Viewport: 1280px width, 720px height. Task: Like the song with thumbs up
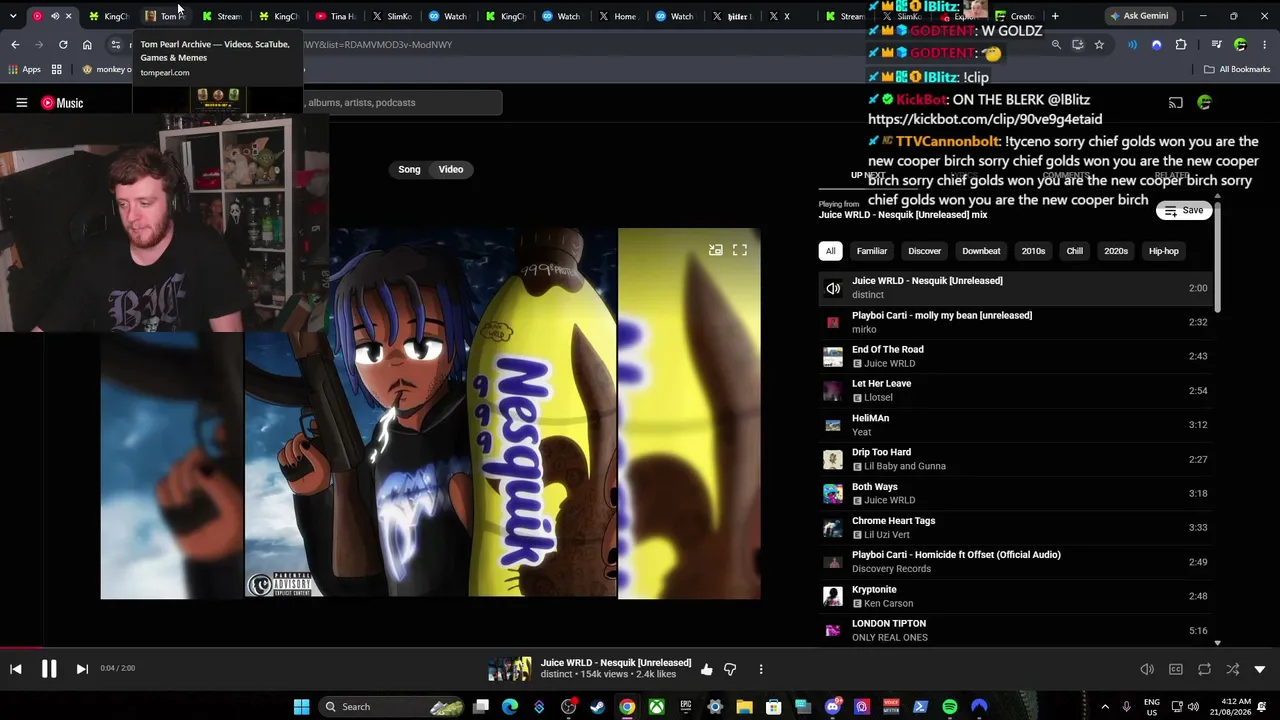tap(707, 669)
